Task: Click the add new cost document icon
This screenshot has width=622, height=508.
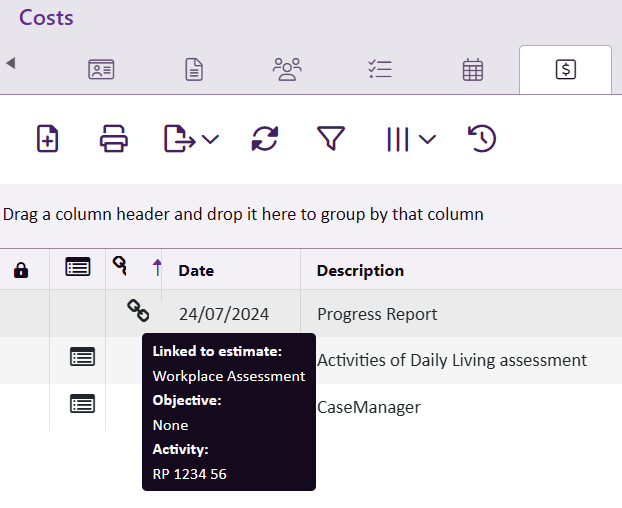Action: tap(47, 138)
